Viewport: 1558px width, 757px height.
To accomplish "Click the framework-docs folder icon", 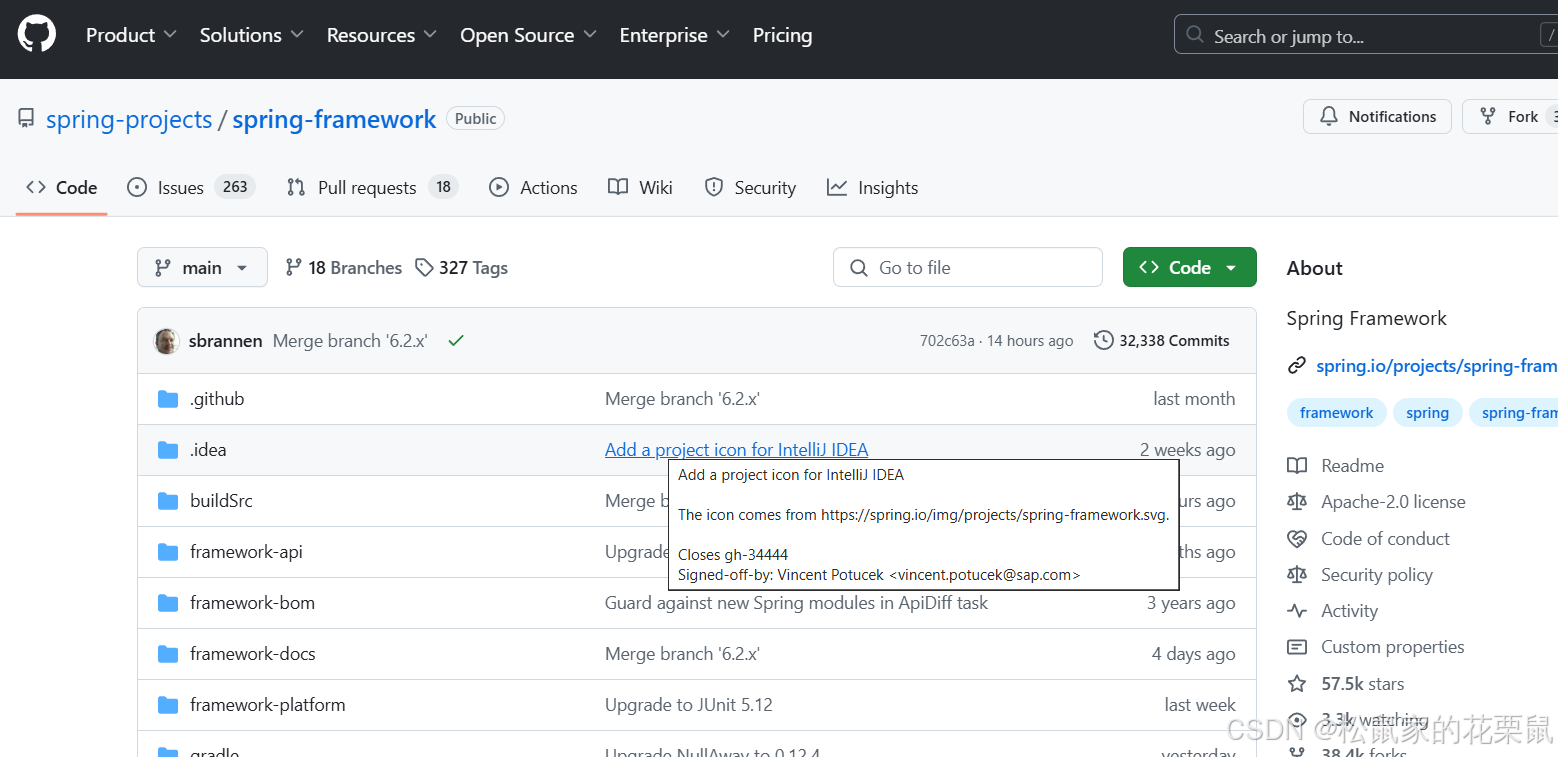I will click(168, 654).
